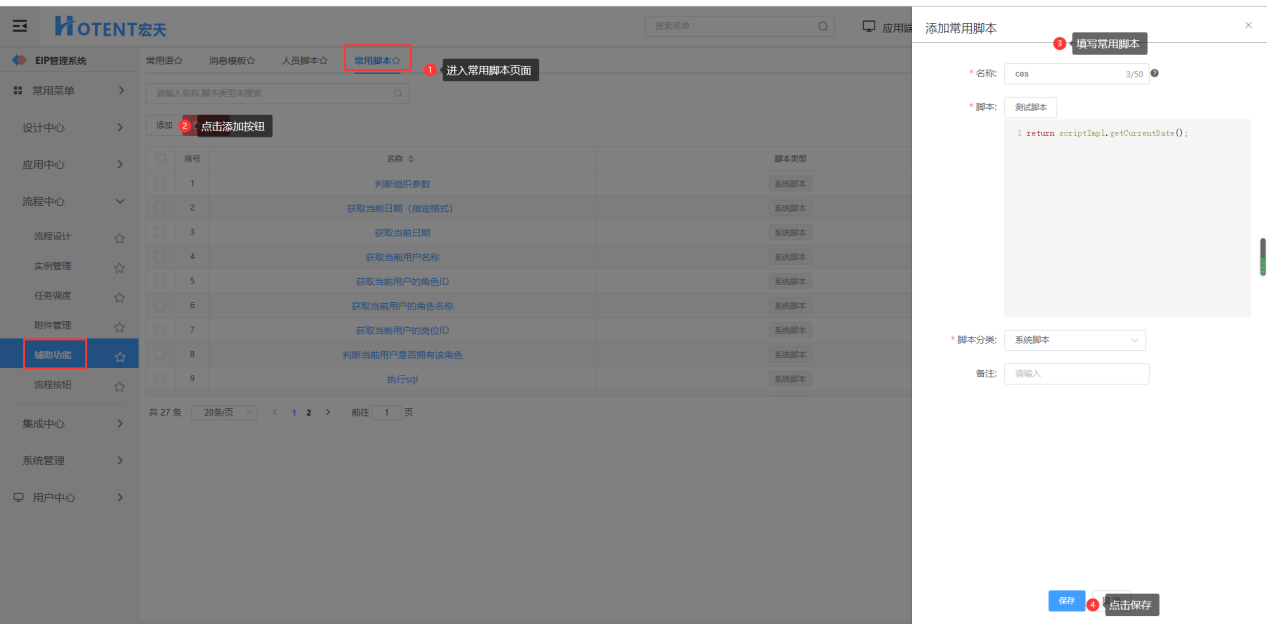Viewport: 1267px width, 624px height.
Task: Click the 测试脚本 button
Action: click(1030, 107)
